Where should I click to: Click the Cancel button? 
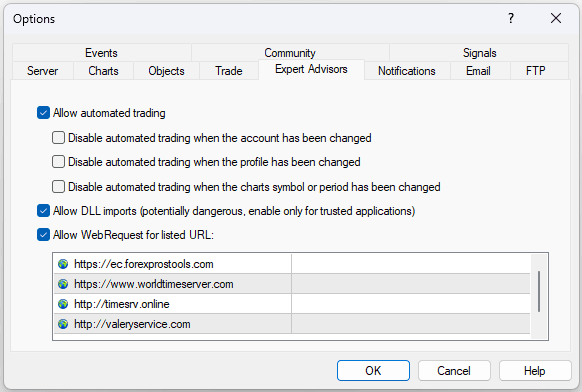click(x=454, y=370)
